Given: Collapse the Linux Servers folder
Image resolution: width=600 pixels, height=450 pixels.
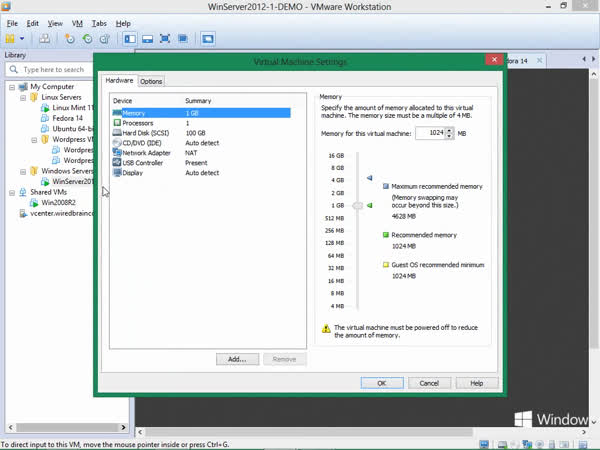Looking at the screenshot, I should pyautogui.click(x=23, y=98).
